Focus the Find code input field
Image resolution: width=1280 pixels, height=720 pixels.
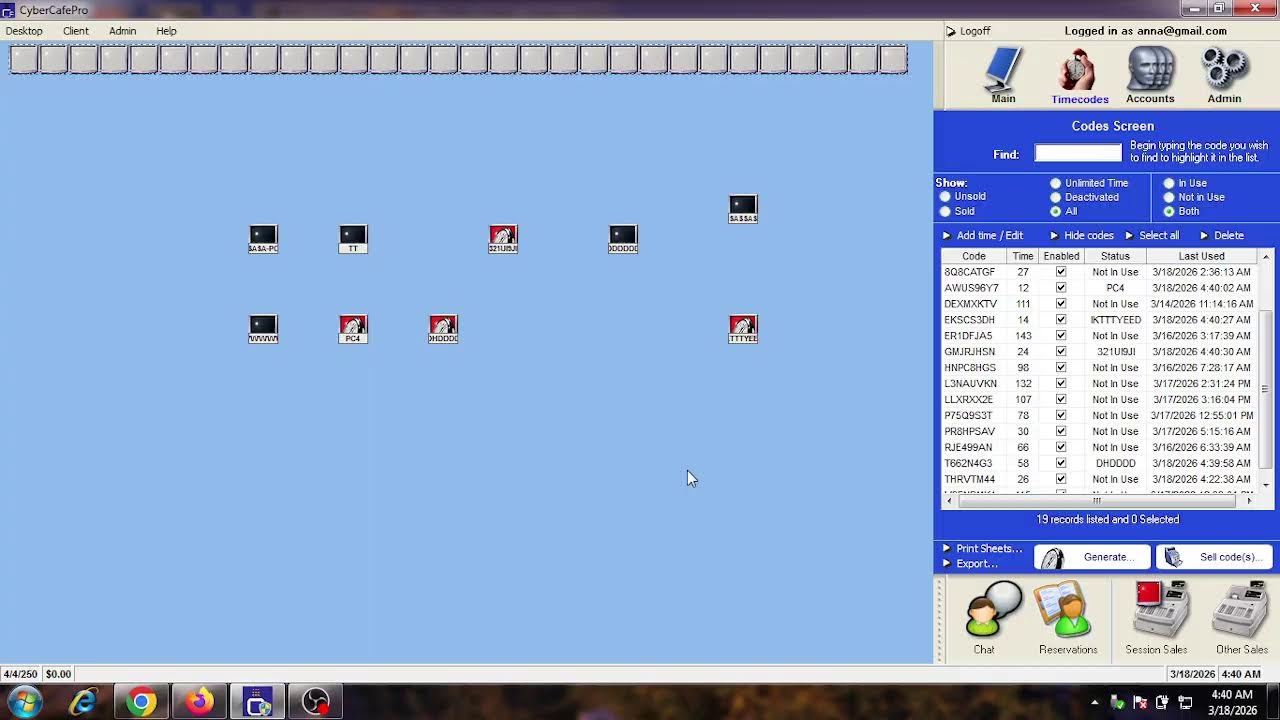click(1078, 153)
